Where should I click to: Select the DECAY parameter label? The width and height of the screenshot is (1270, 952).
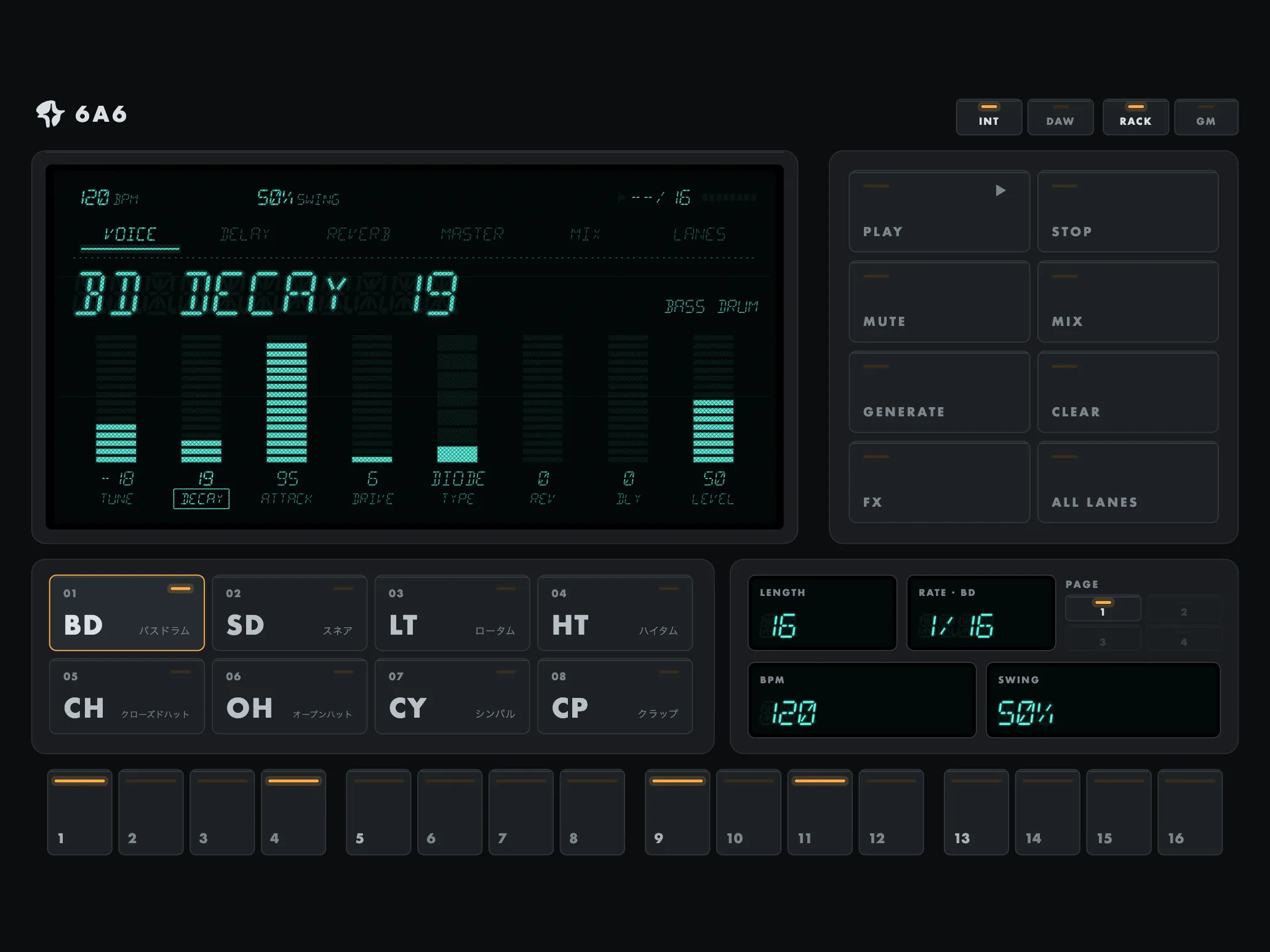pyautogui.click(x=201, y=499)
